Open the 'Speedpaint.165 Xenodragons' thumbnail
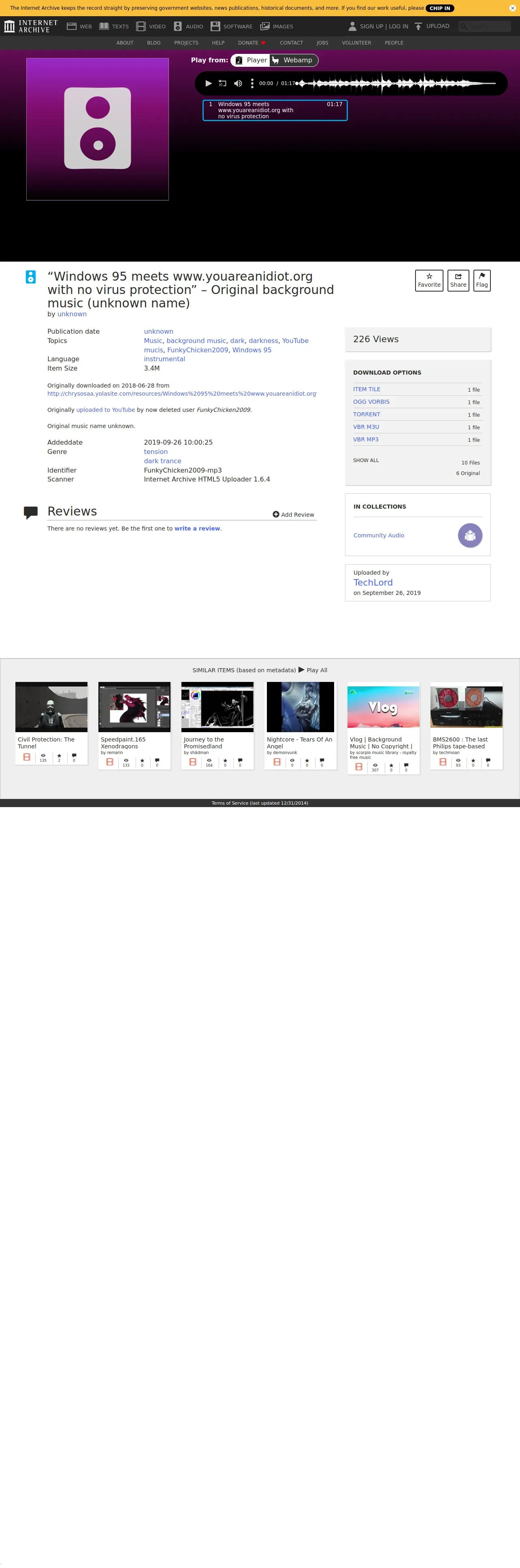Screen dimensions: 520x1568 pyautogui.click(x=134, y=707)
